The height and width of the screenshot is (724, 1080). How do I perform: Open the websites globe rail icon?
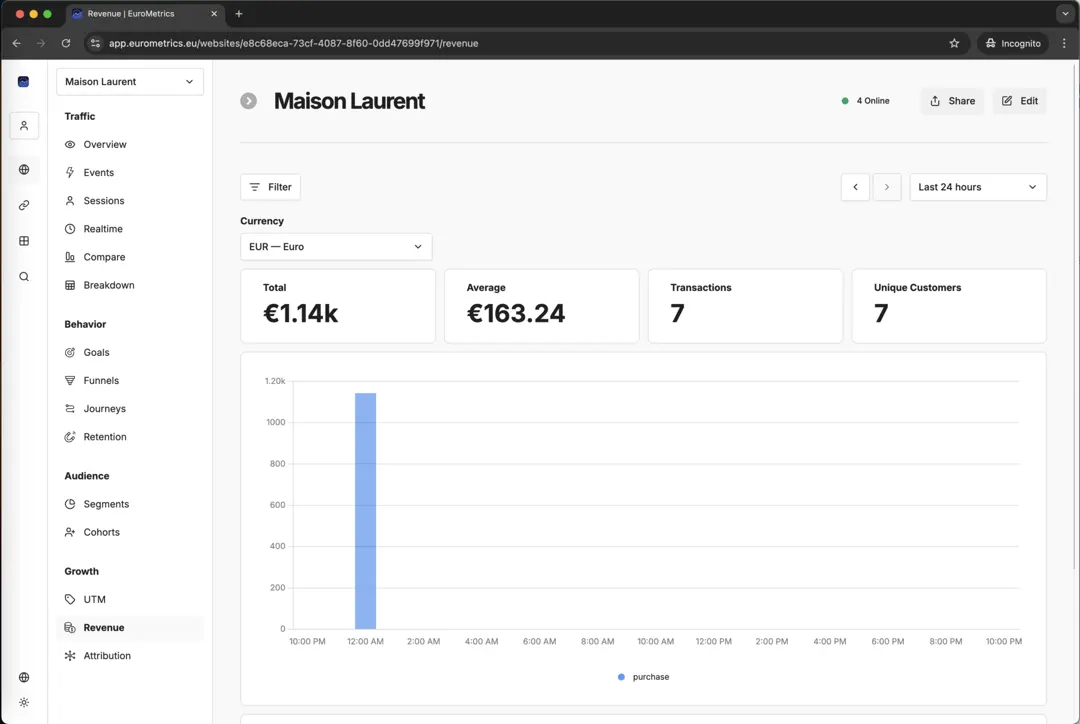click(24, 169)
